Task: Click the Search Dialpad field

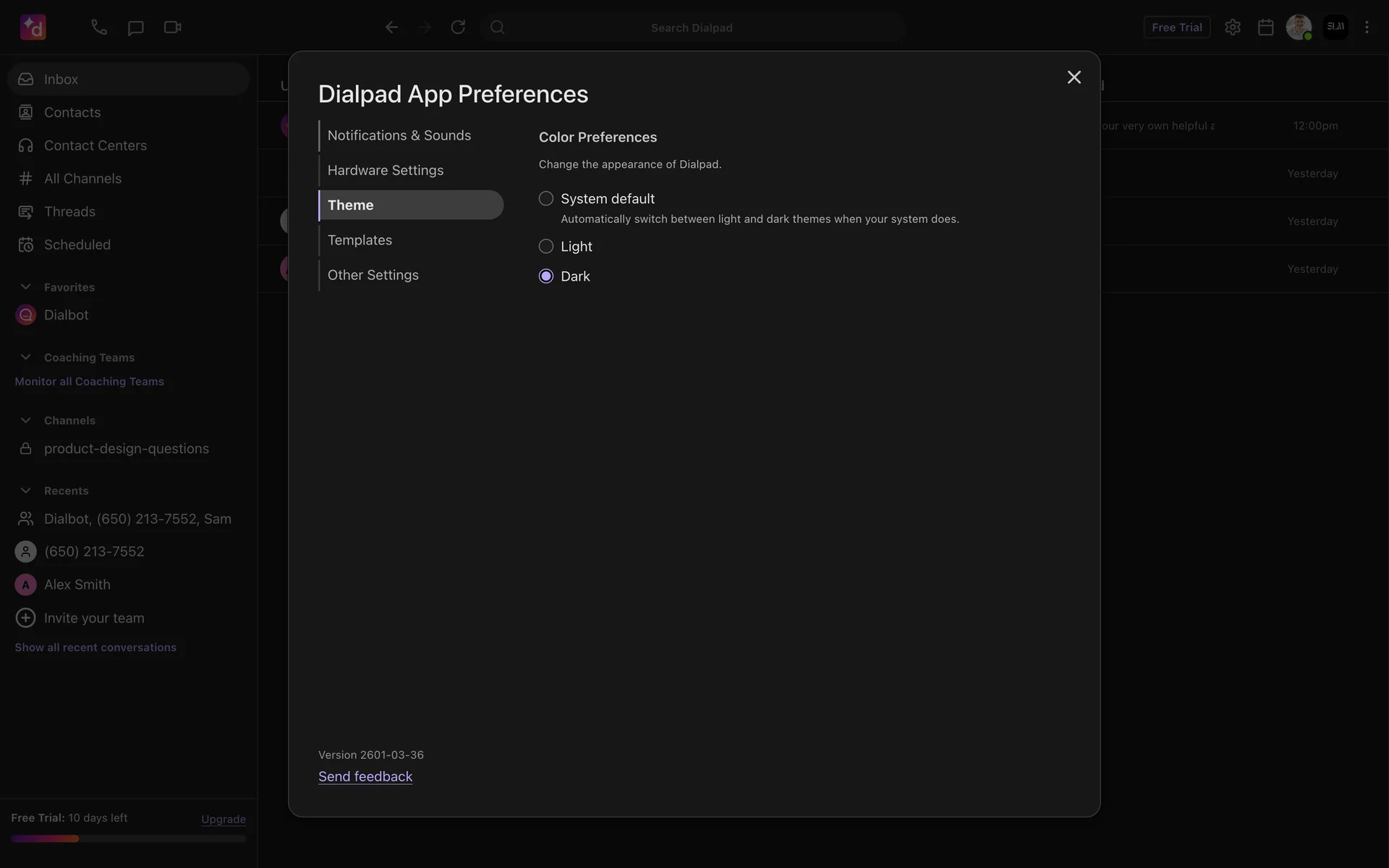Action: 691,27
